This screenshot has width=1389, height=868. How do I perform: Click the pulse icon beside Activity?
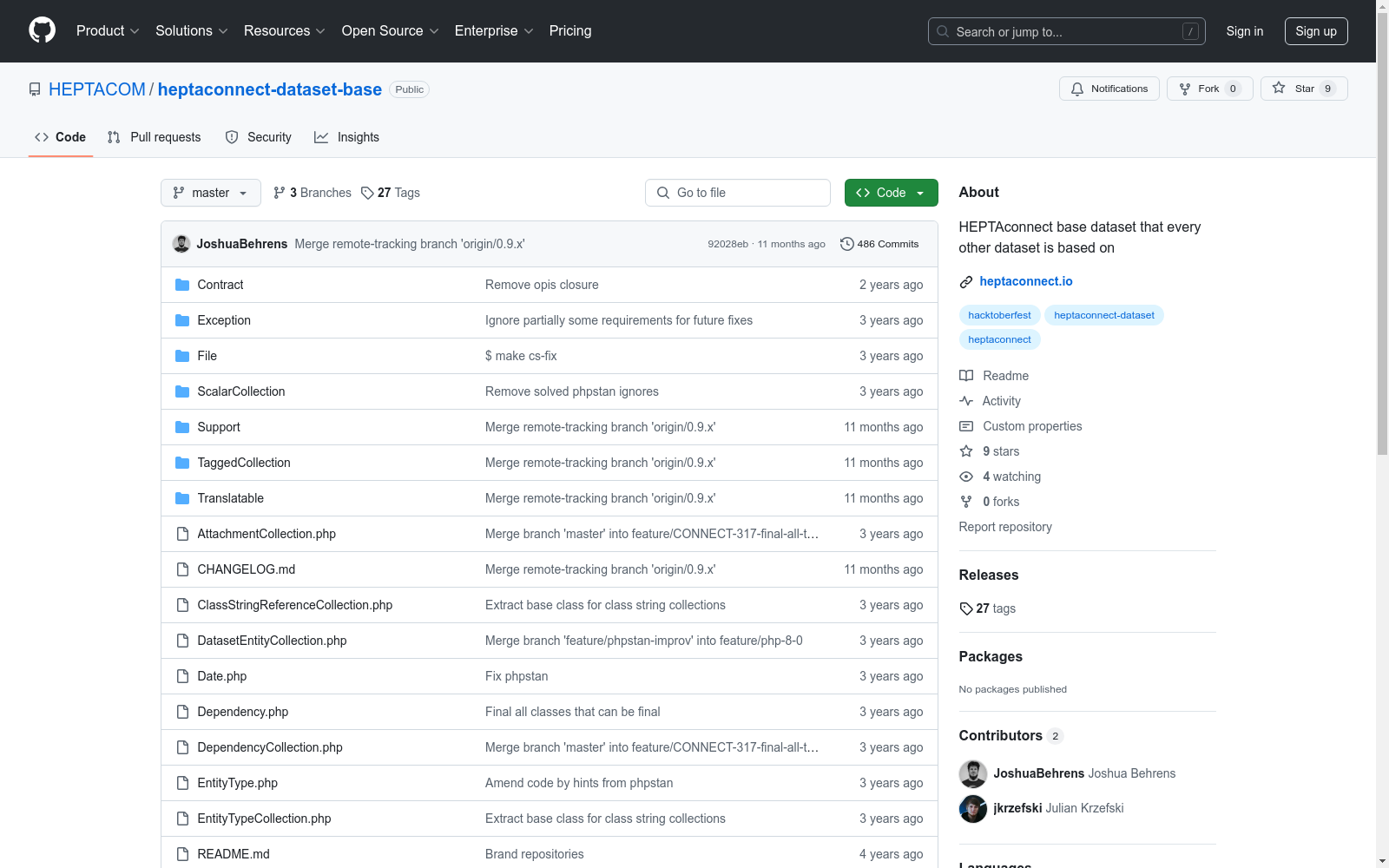pos(966,401)
